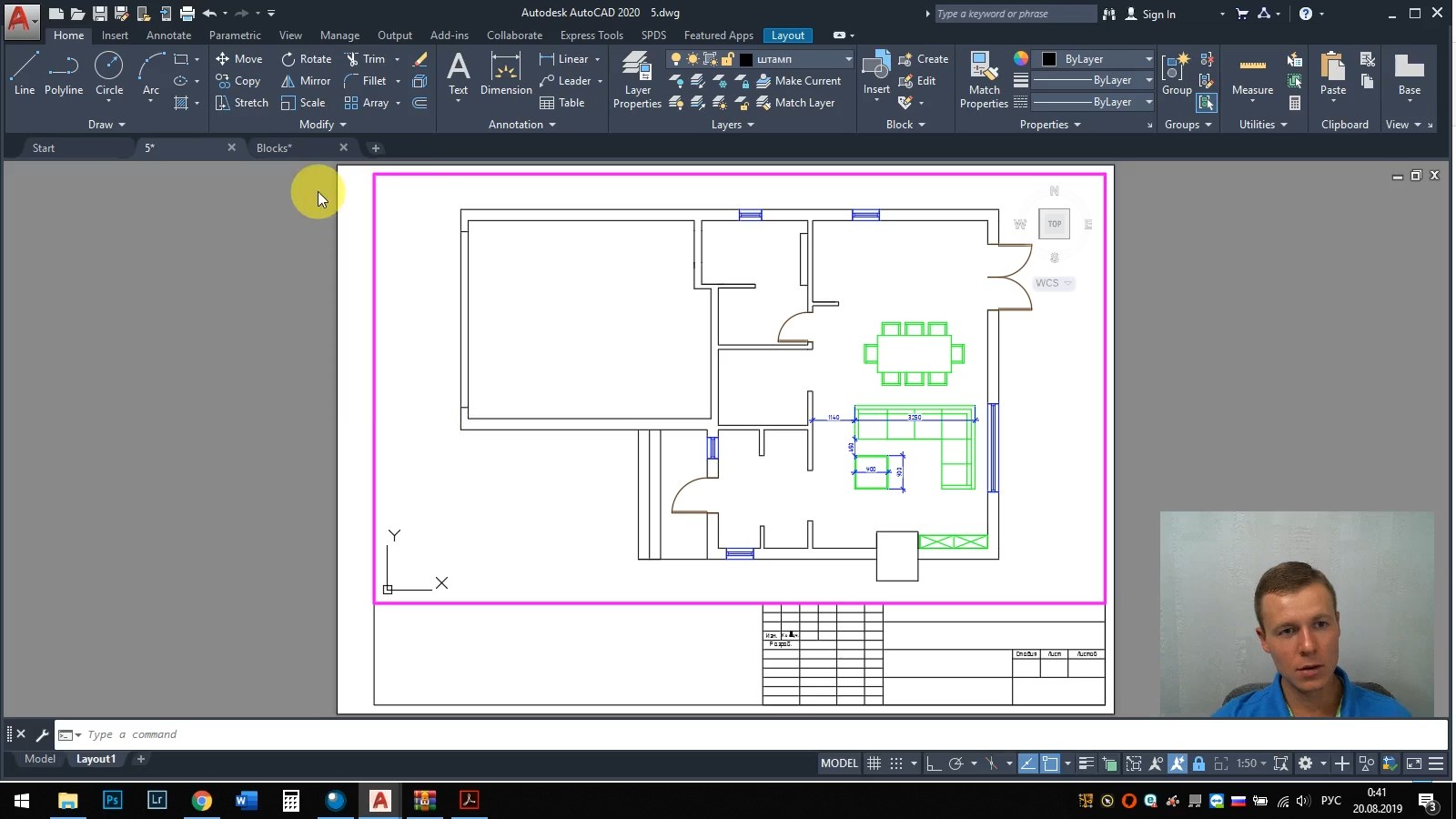
Task: Expand the Draw panel
Action: coord(106,125)
